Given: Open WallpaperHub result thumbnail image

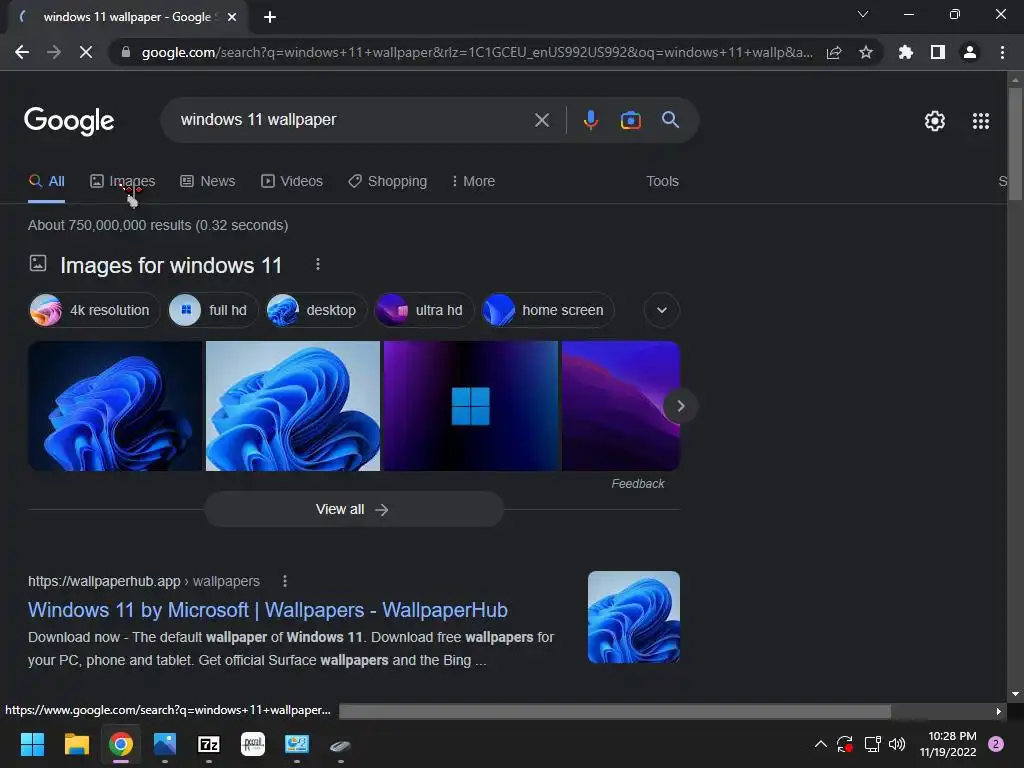Looking at the screenshot, I should [633, 617].
